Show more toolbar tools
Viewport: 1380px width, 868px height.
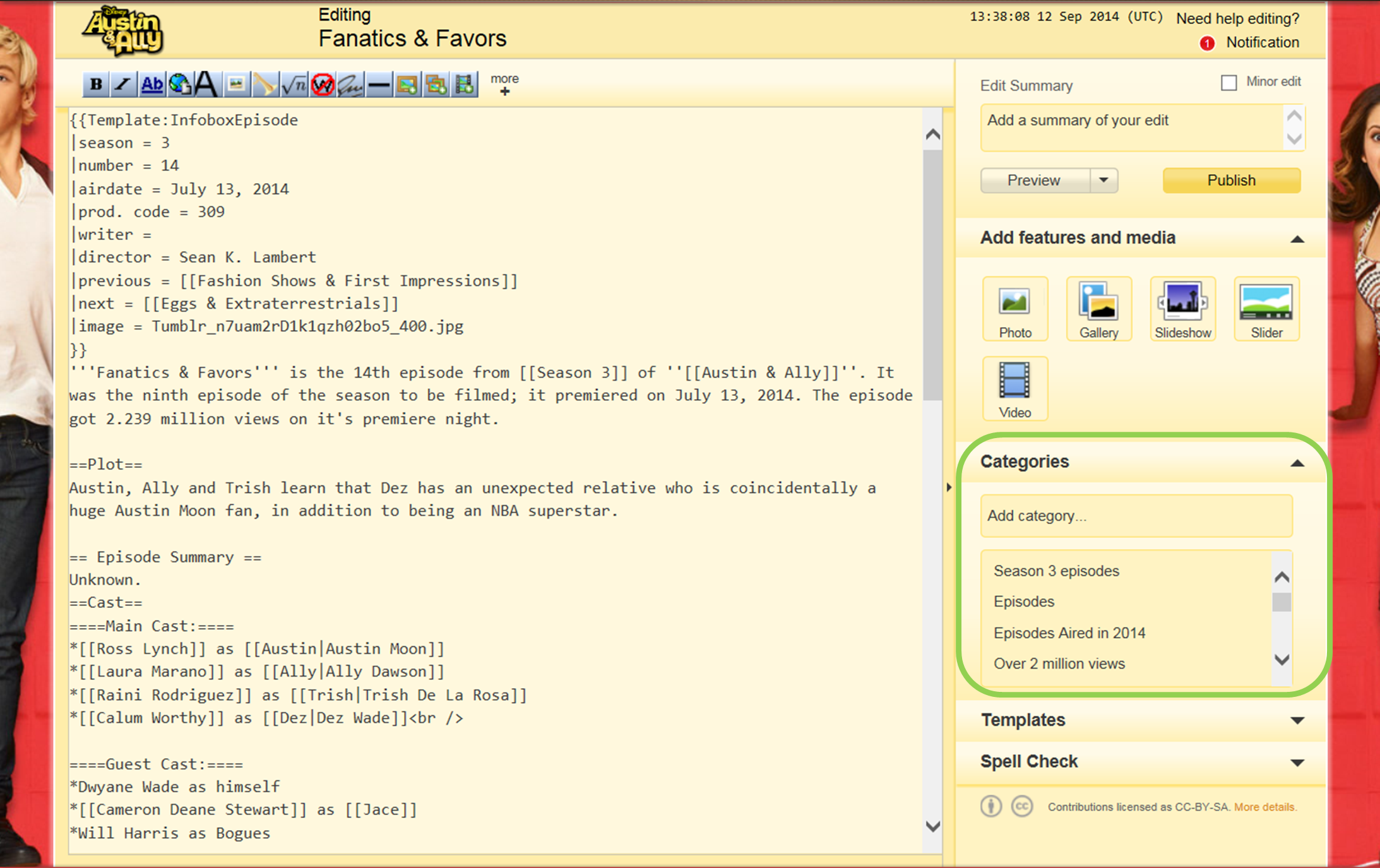click(x=504, y=84)
